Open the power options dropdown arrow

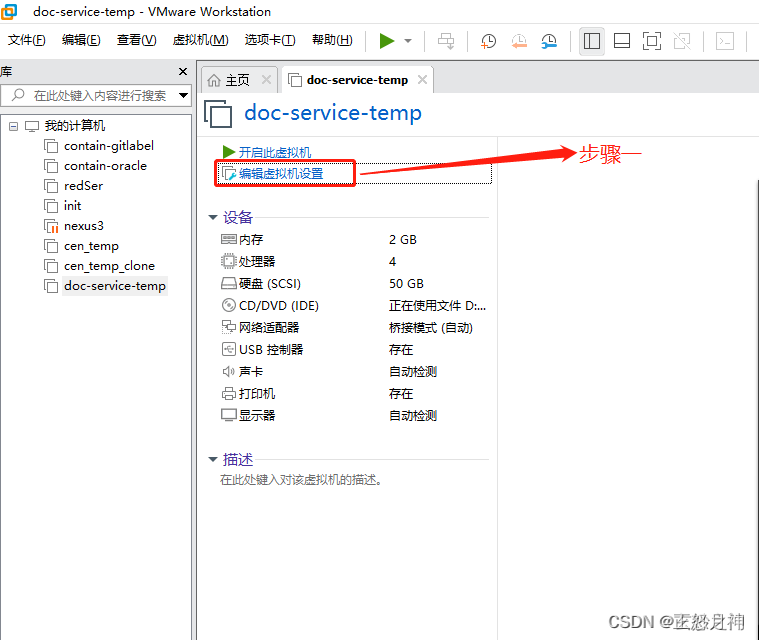(x=408, y=41)
